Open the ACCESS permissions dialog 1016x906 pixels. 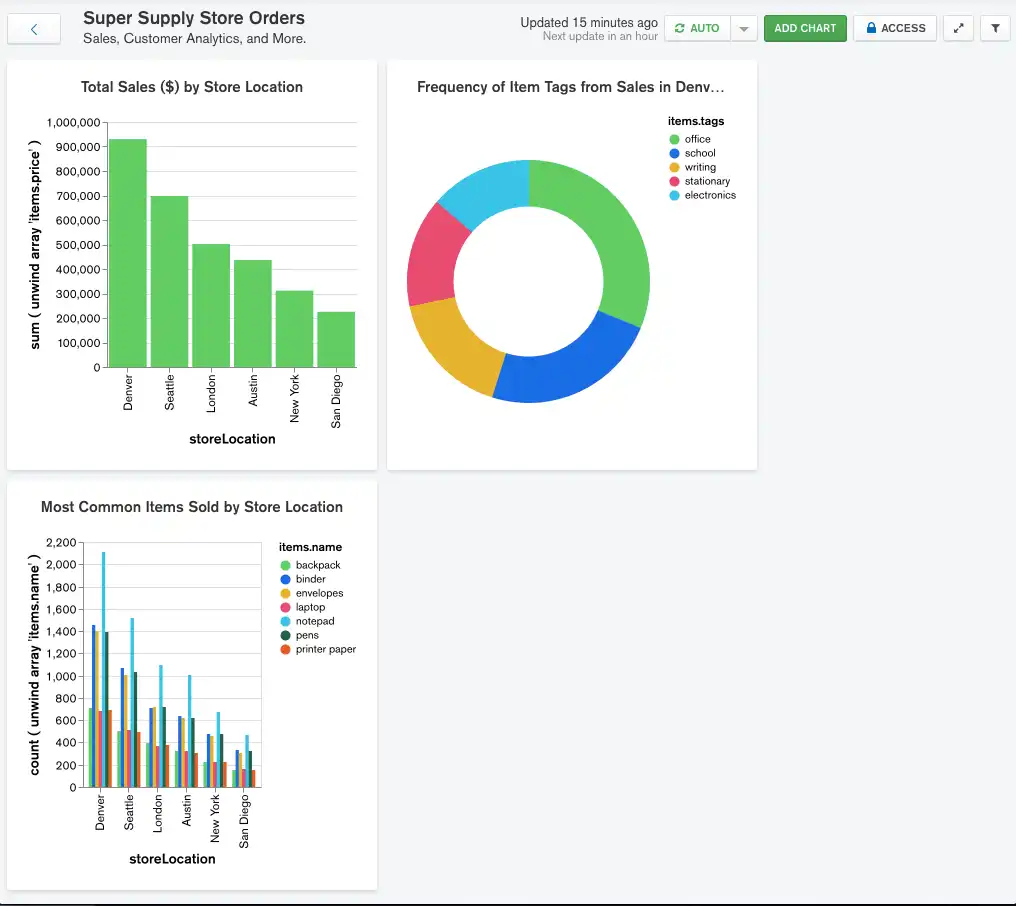coord(895,28)
